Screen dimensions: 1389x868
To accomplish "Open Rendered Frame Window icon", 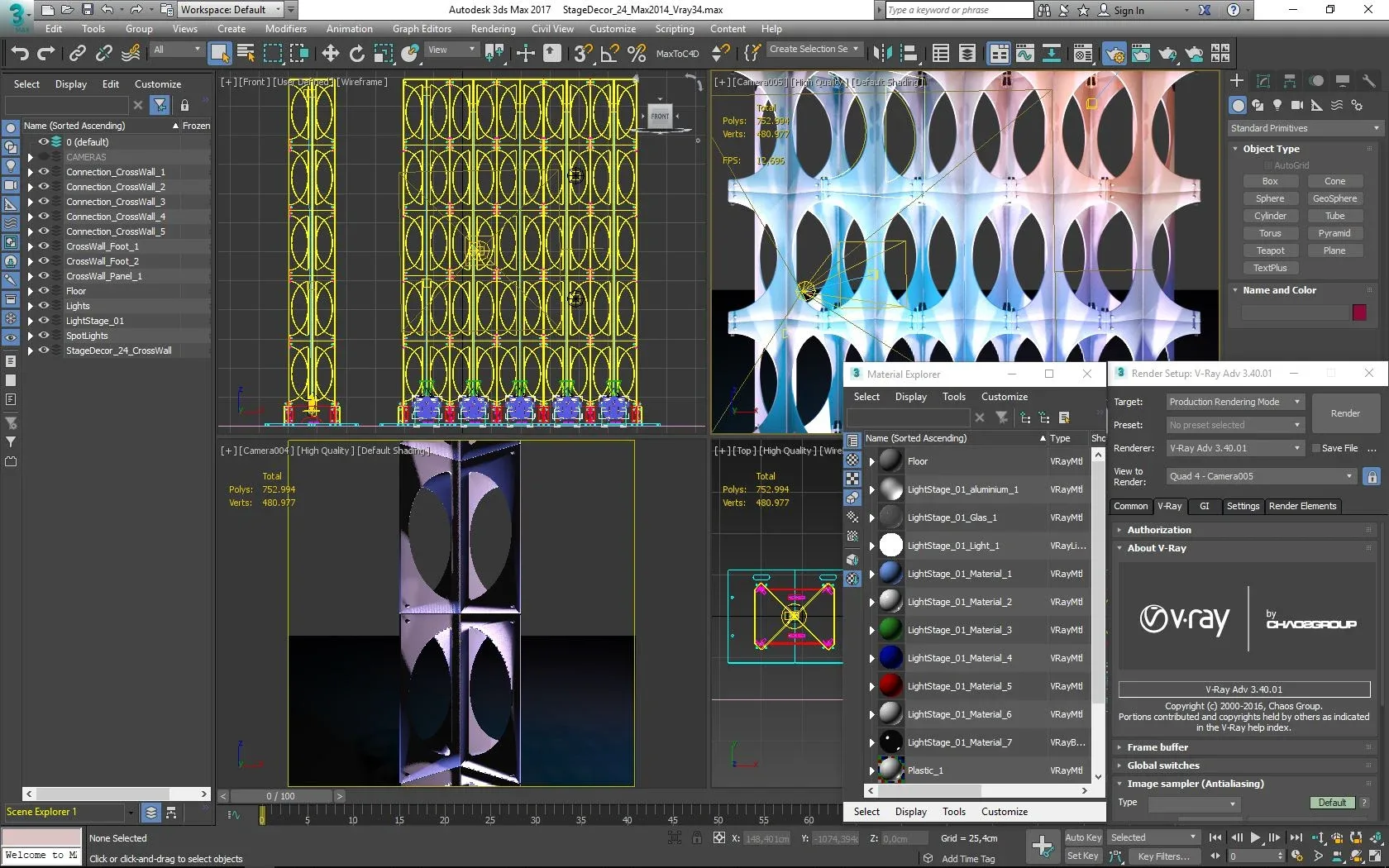I will pyautogui.click(x=1141, y=54).
